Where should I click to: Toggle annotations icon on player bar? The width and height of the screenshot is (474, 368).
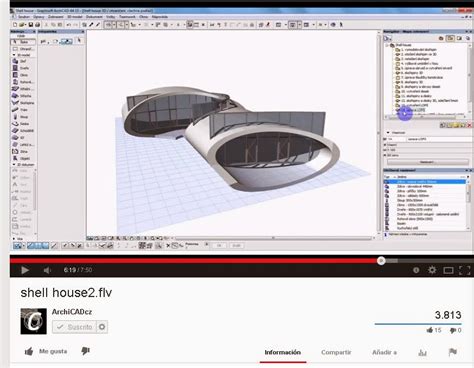pos(416,270)
